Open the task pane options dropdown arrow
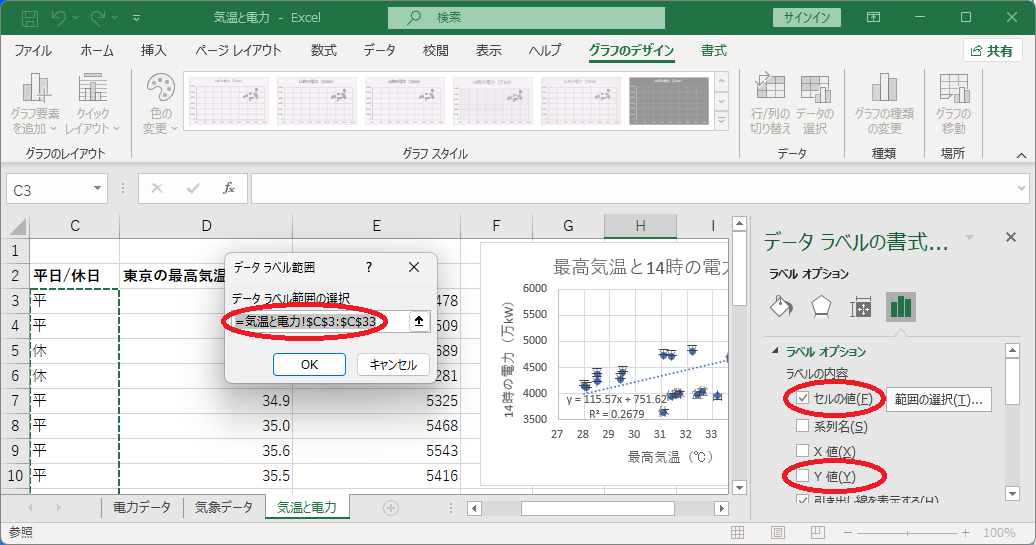1036x545 pixels. 969,237
